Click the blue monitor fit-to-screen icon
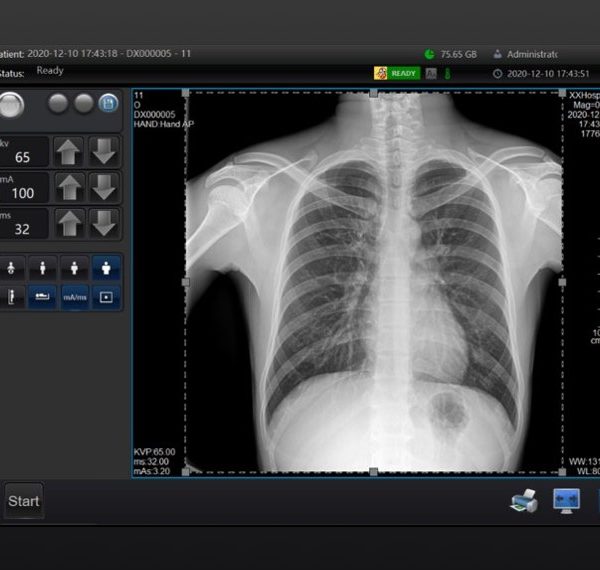Viewport: 600px width, 570px height. tap(567, 501)
